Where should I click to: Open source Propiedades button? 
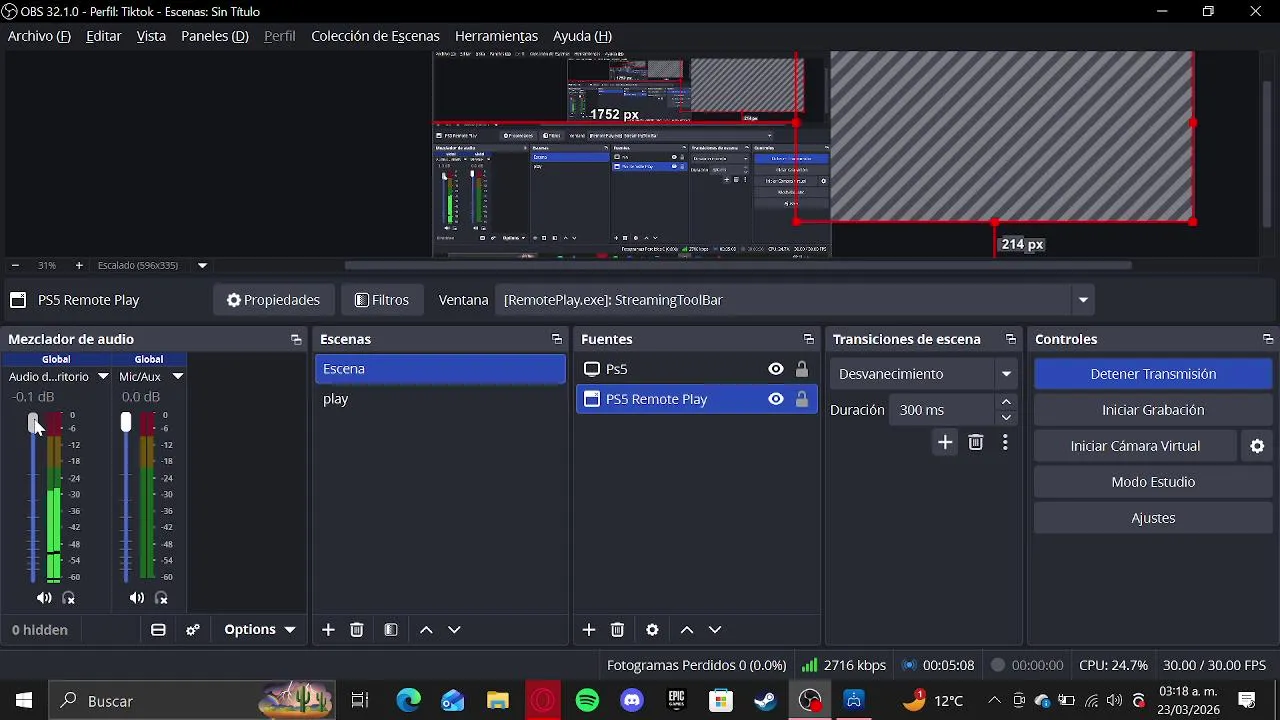click(273, 300)
